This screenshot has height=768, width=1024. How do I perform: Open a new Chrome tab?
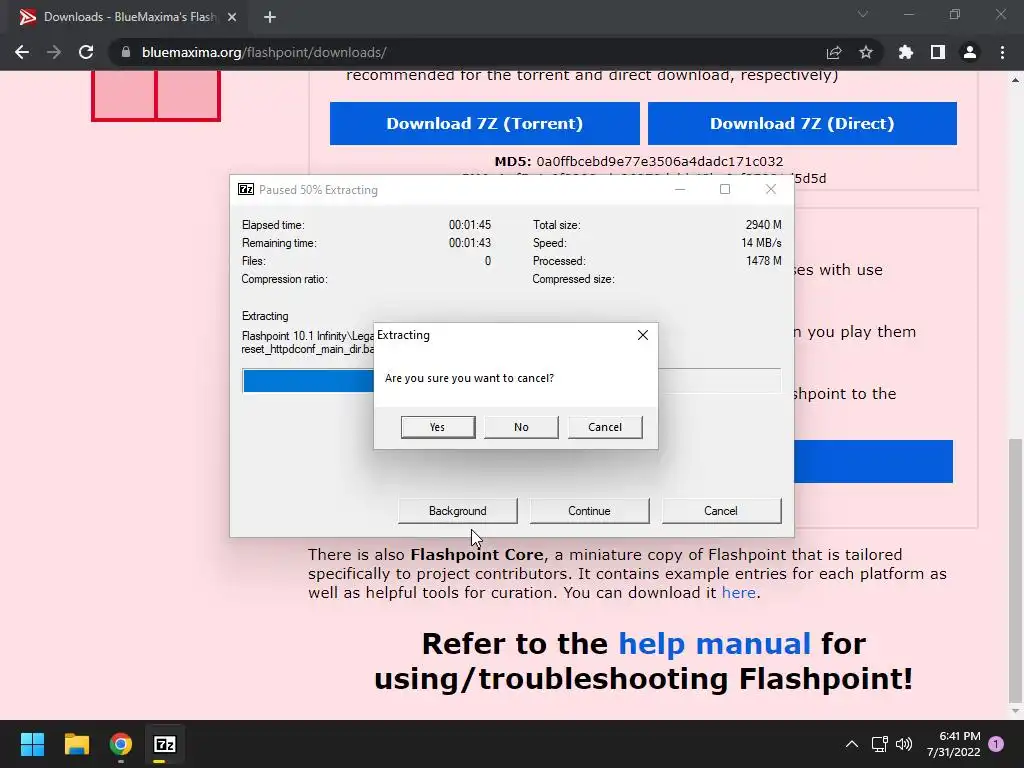(x=270, y=17)
